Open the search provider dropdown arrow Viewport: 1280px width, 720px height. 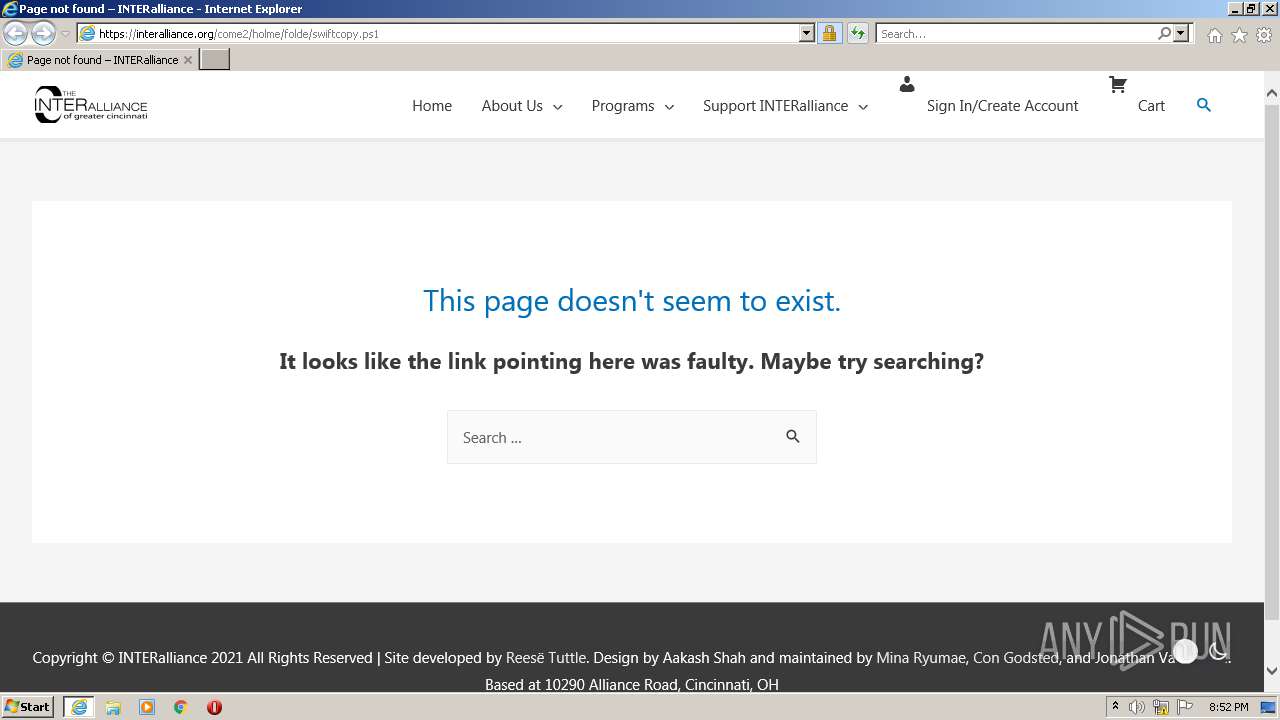pyautogui.click(x=1181, y=33)
